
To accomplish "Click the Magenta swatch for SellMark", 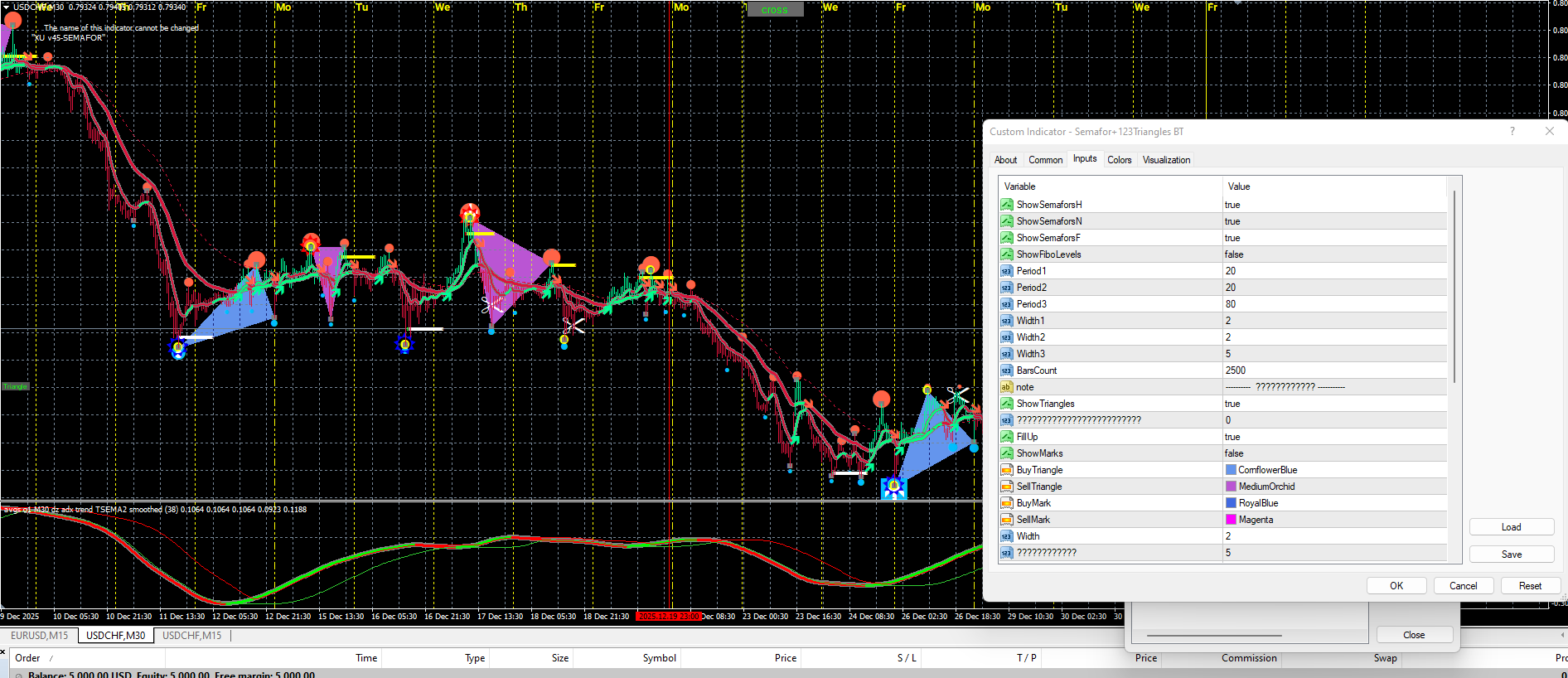I will coord(1231,520).
